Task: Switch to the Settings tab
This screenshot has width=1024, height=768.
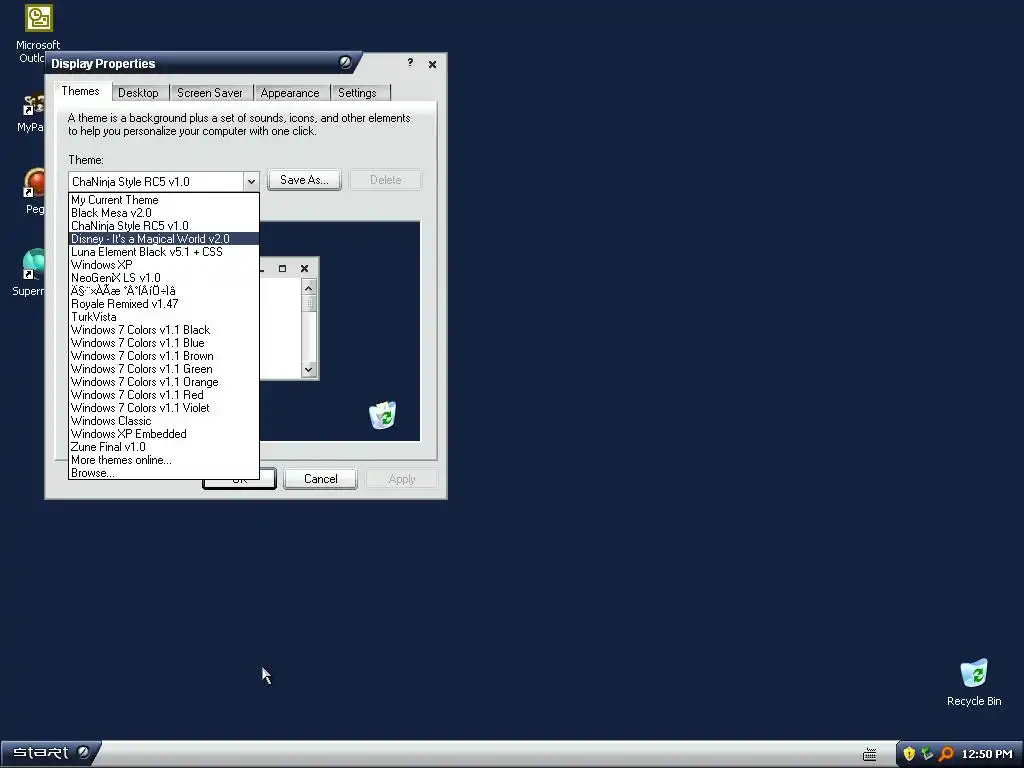Action: tap(357, 93)
